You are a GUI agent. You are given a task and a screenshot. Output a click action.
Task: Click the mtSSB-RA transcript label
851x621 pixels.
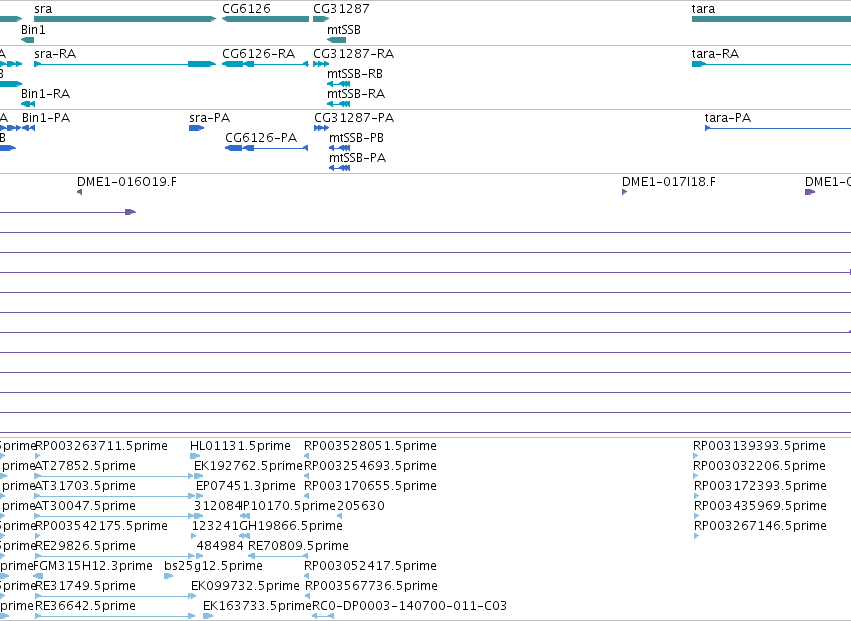[356, 94]
